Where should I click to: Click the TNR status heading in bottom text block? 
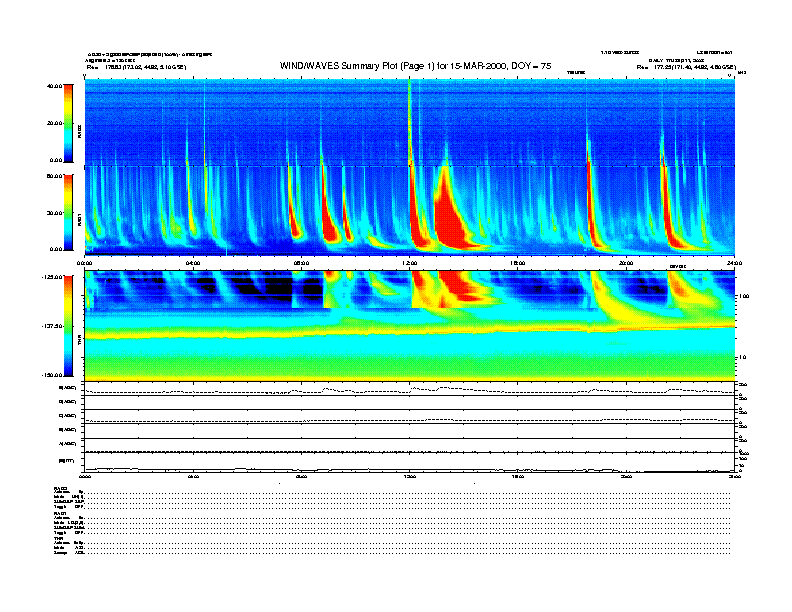[x=59, y=538]
